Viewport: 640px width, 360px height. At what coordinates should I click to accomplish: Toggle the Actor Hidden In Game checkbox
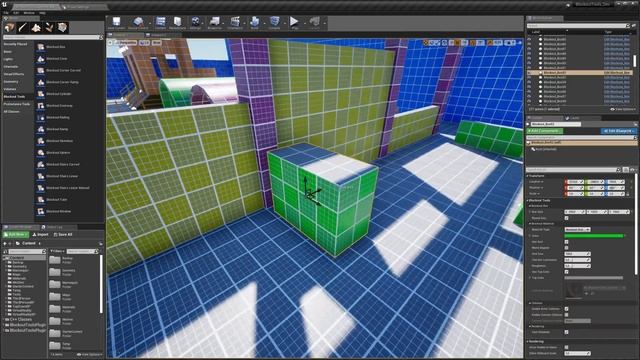[566, 347]
